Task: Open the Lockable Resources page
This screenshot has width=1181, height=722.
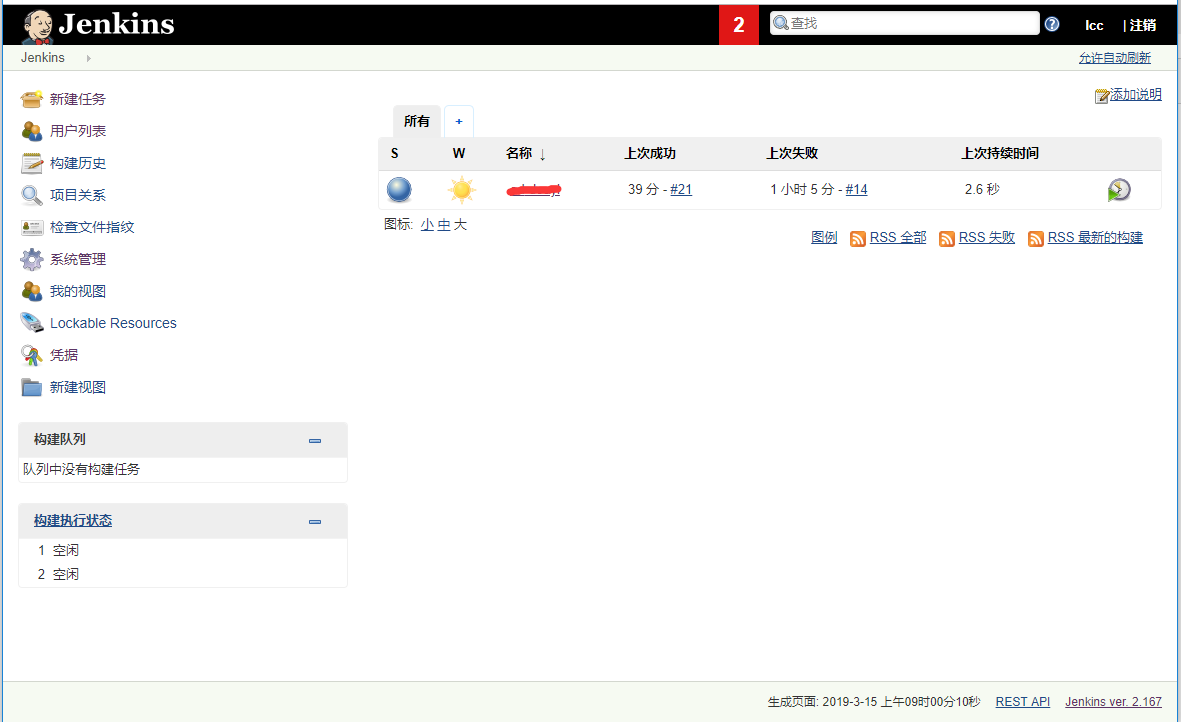Action: tap(112, 322)
